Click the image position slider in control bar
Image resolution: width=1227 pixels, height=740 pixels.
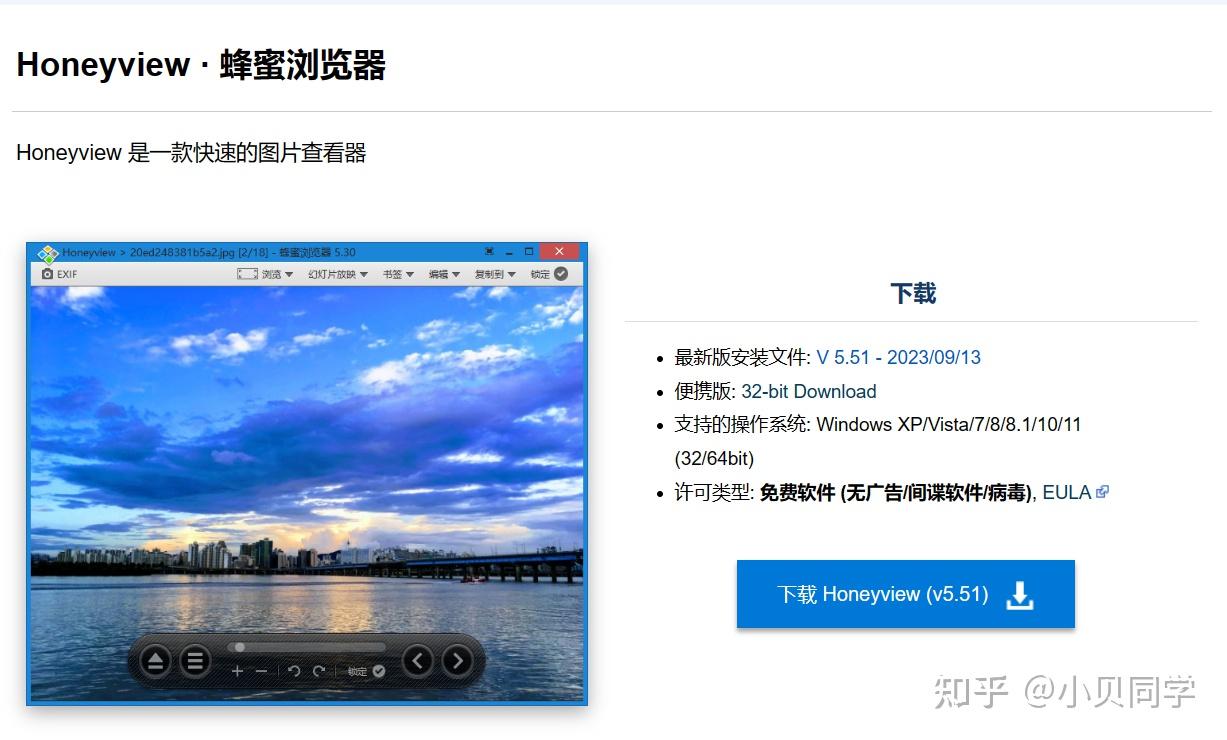pos(306,647)
